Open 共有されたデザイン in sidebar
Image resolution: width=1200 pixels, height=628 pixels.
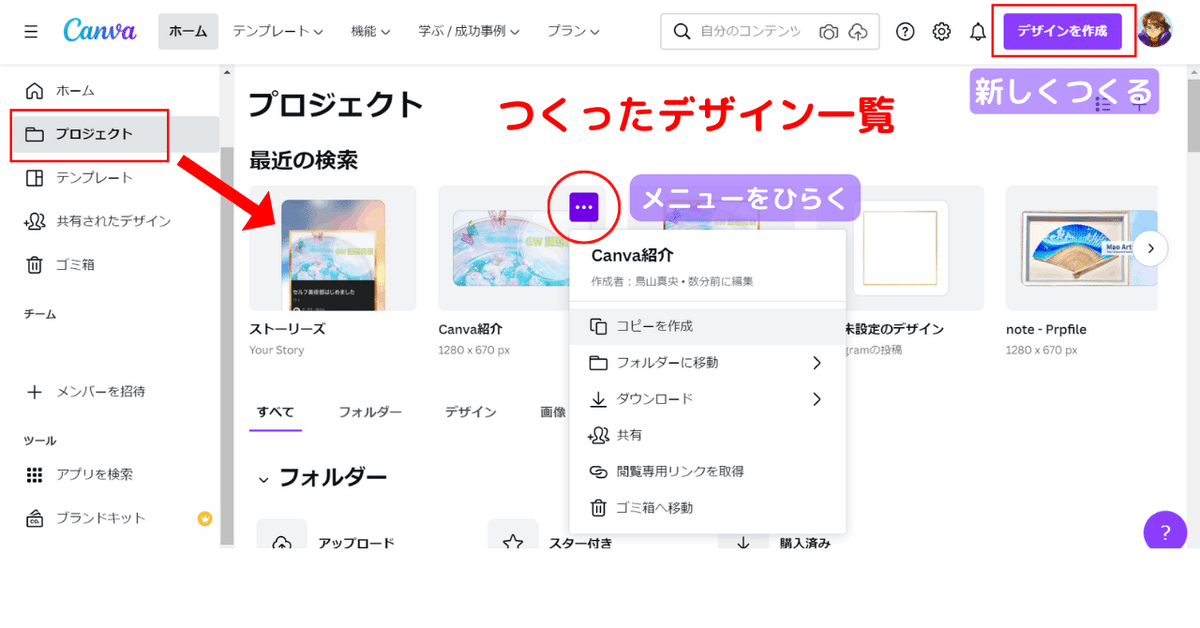click(113, 222)
